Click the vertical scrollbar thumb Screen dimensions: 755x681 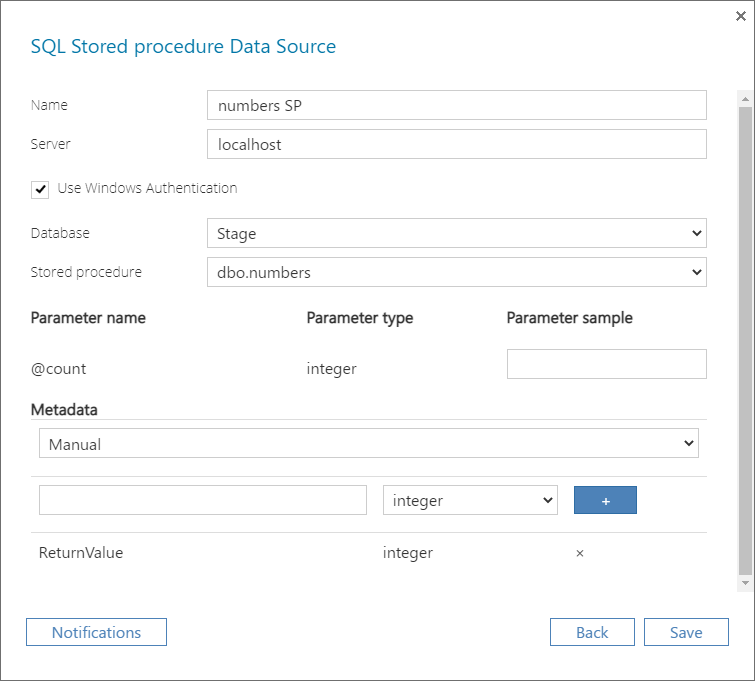745,340
